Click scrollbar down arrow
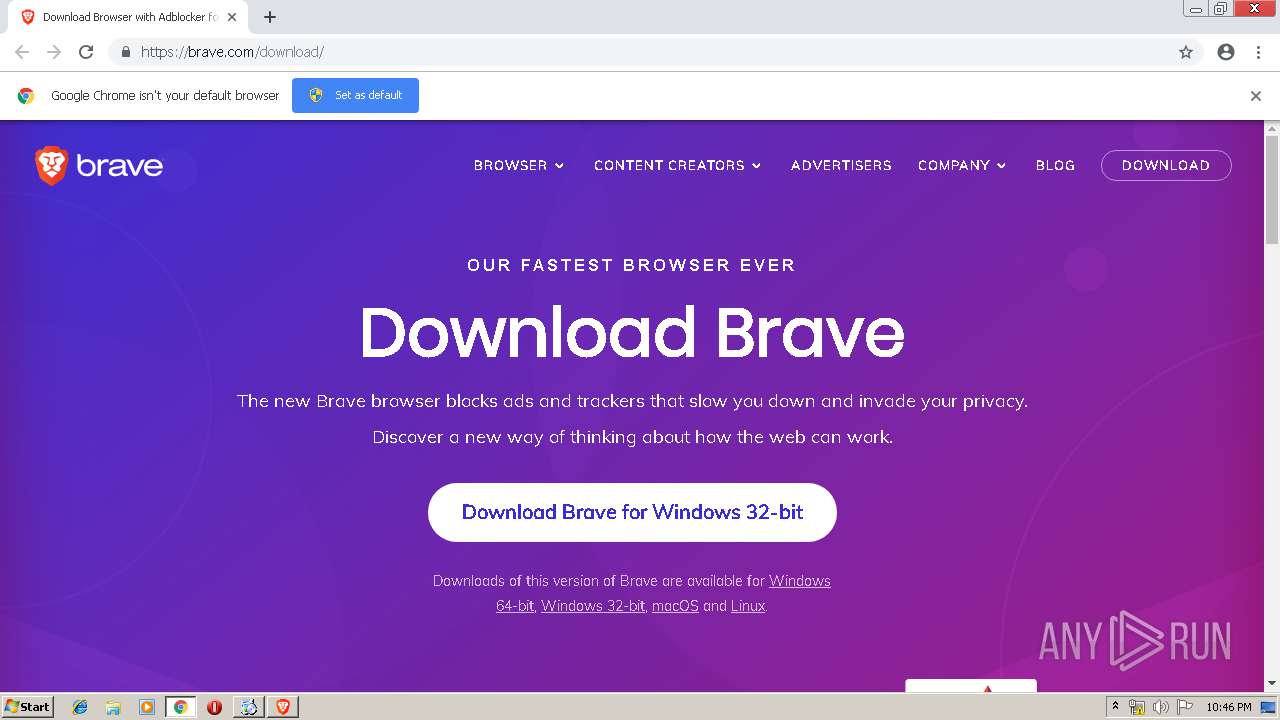1280x720 pixels. click(x=1272, y=684)
